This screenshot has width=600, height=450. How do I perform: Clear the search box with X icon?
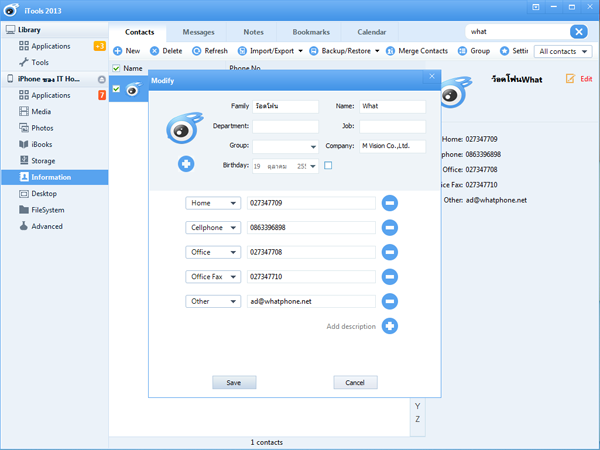pyautogui.click(x=579, y=32)
